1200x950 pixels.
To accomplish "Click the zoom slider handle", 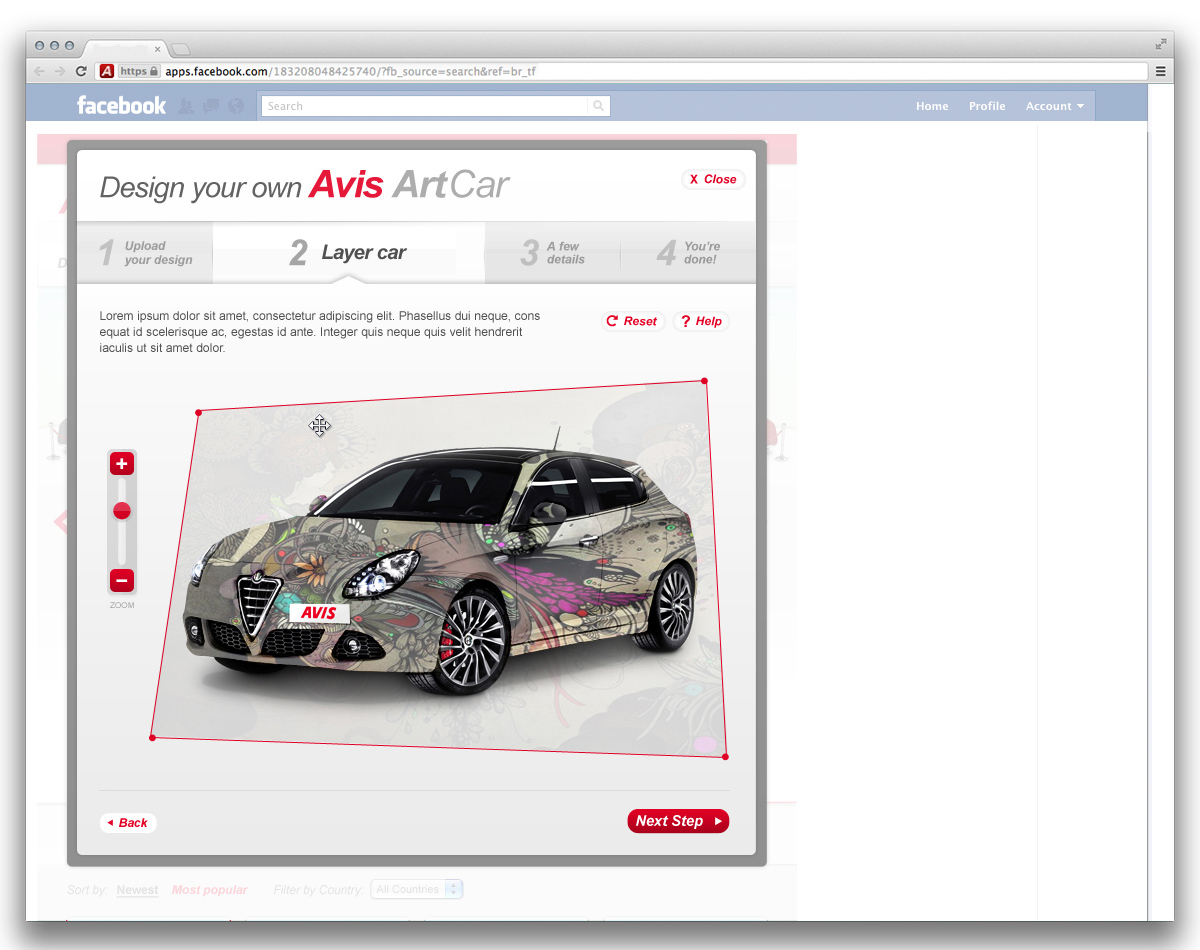I will coord(122,511).
